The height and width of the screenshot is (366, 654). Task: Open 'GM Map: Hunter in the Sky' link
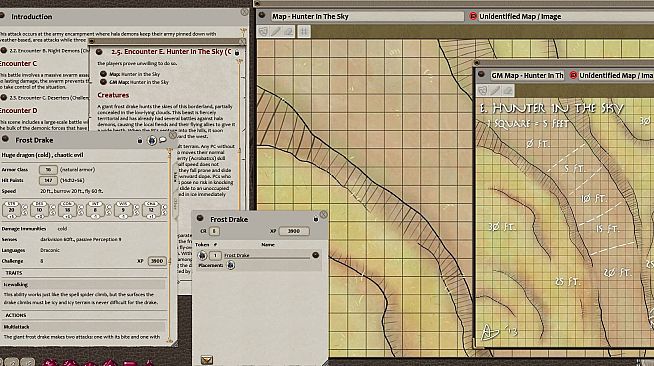[103, 82]
